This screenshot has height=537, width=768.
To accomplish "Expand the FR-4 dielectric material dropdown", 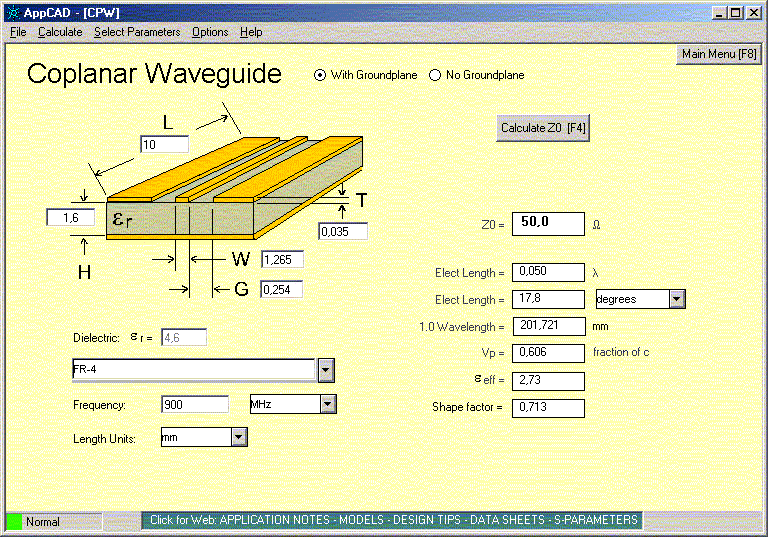I will (x=326, y=370).
